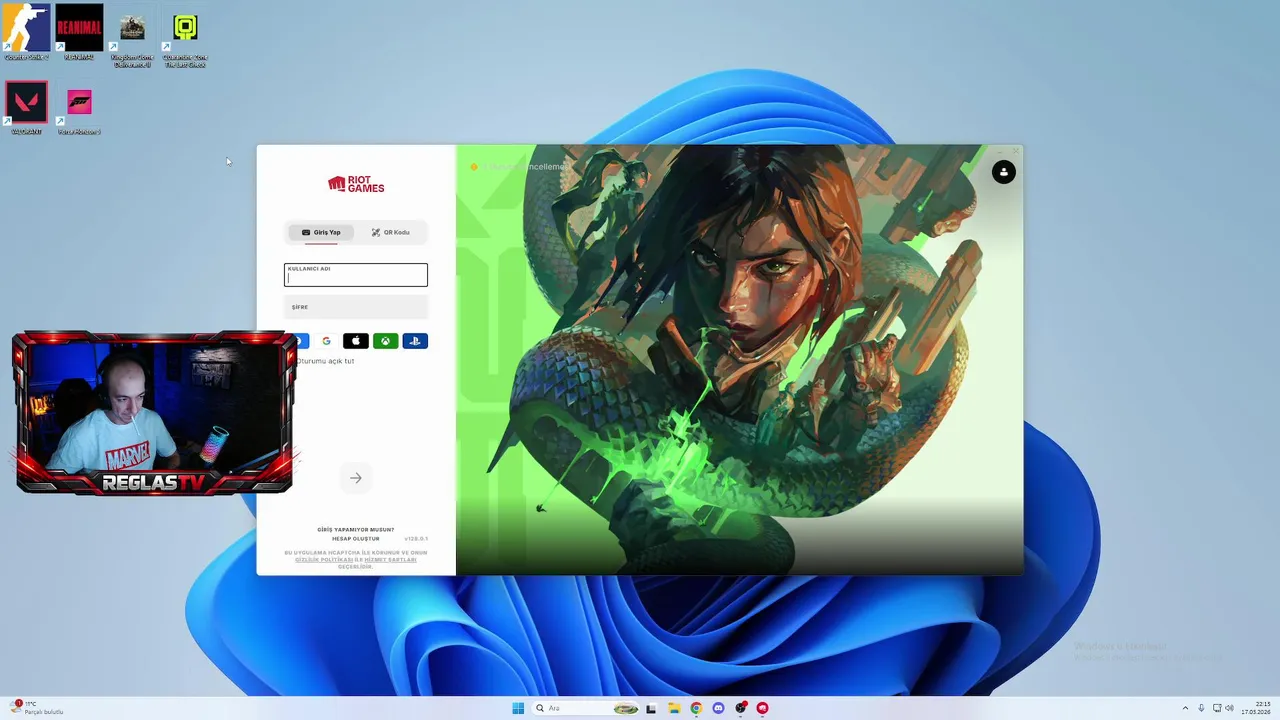Screen dimensions: 1280x720
Task: Open the REANIMAL desktop shortcut
Action: pyautogui.click(x=79, y=31)
